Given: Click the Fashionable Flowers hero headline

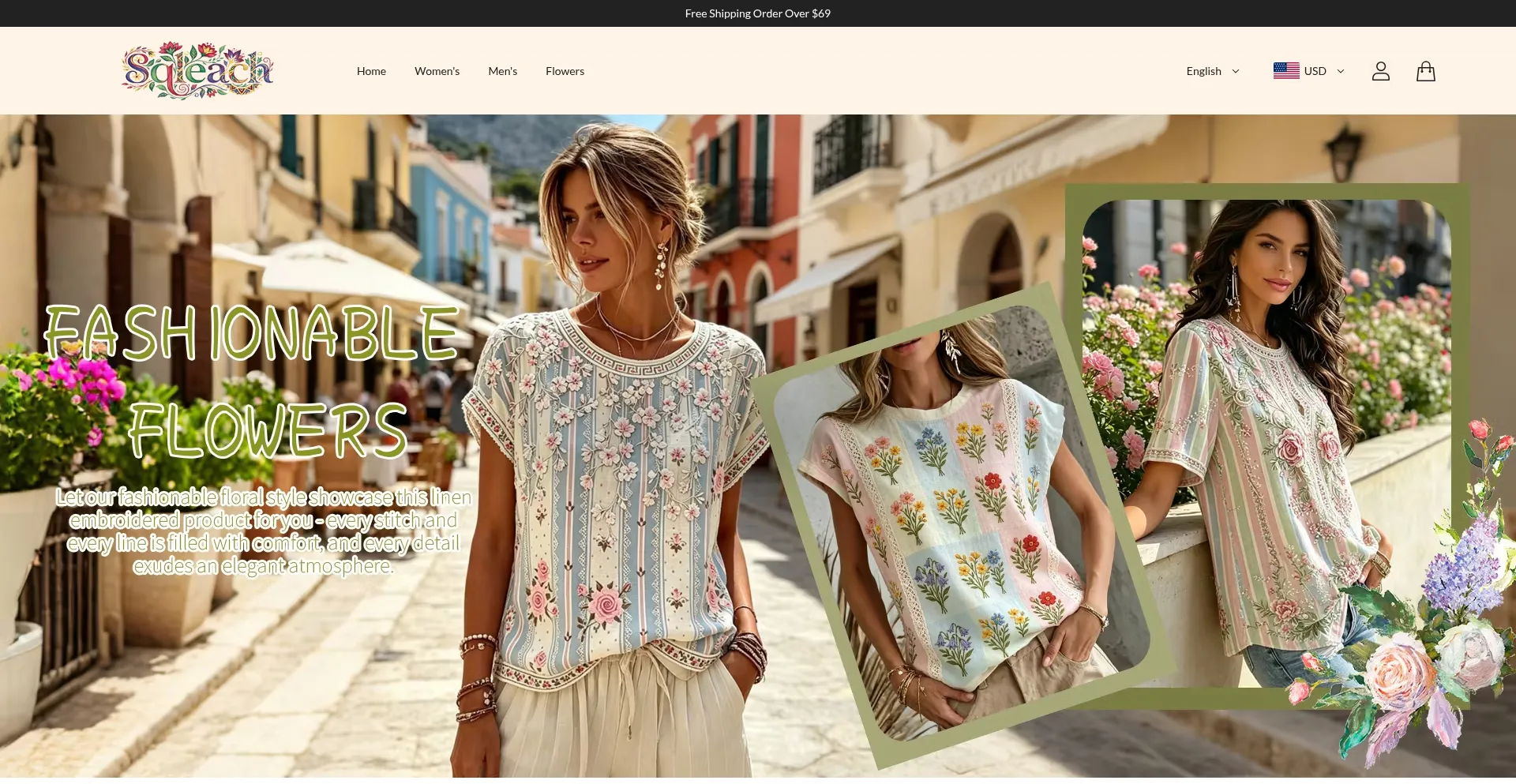Looking at the screenshot, I should click(x=251, y=381).
